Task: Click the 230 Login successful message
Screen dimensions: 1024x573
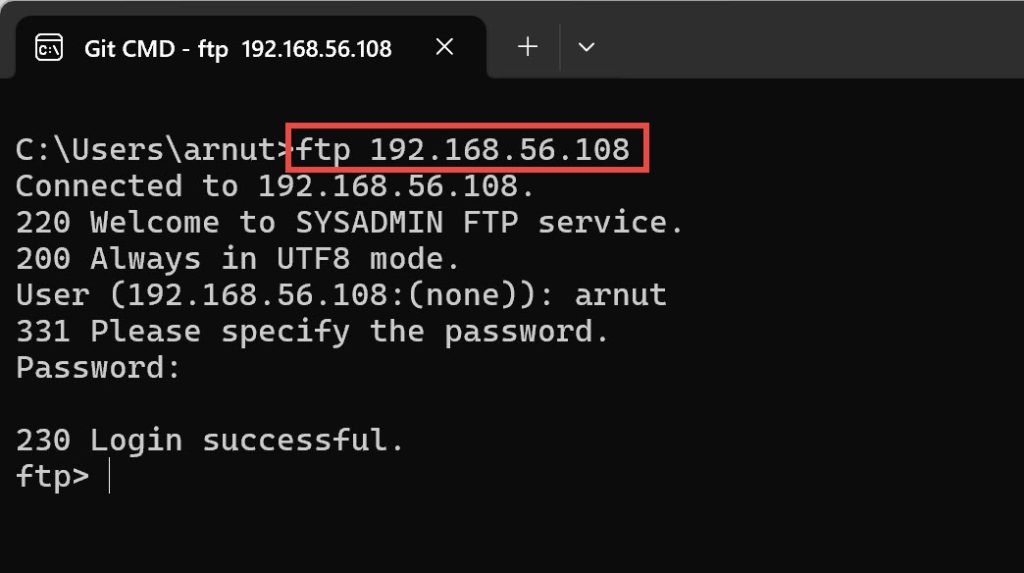Action: coord(210,440)
